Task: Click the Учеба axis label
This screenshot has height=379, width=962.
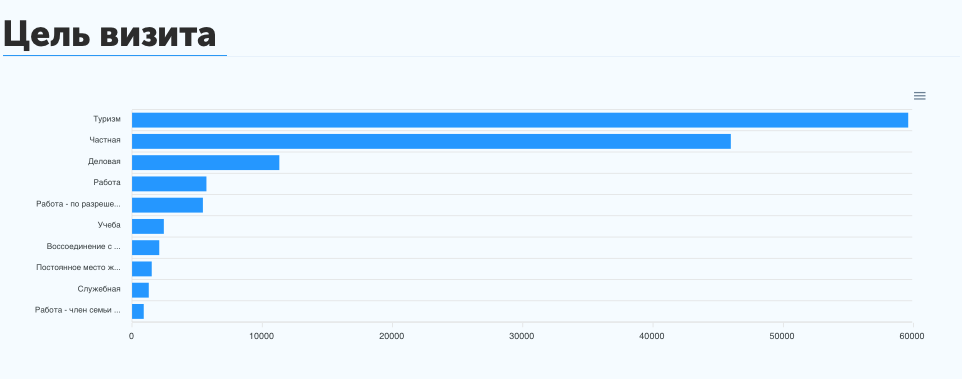Action: 109,225
